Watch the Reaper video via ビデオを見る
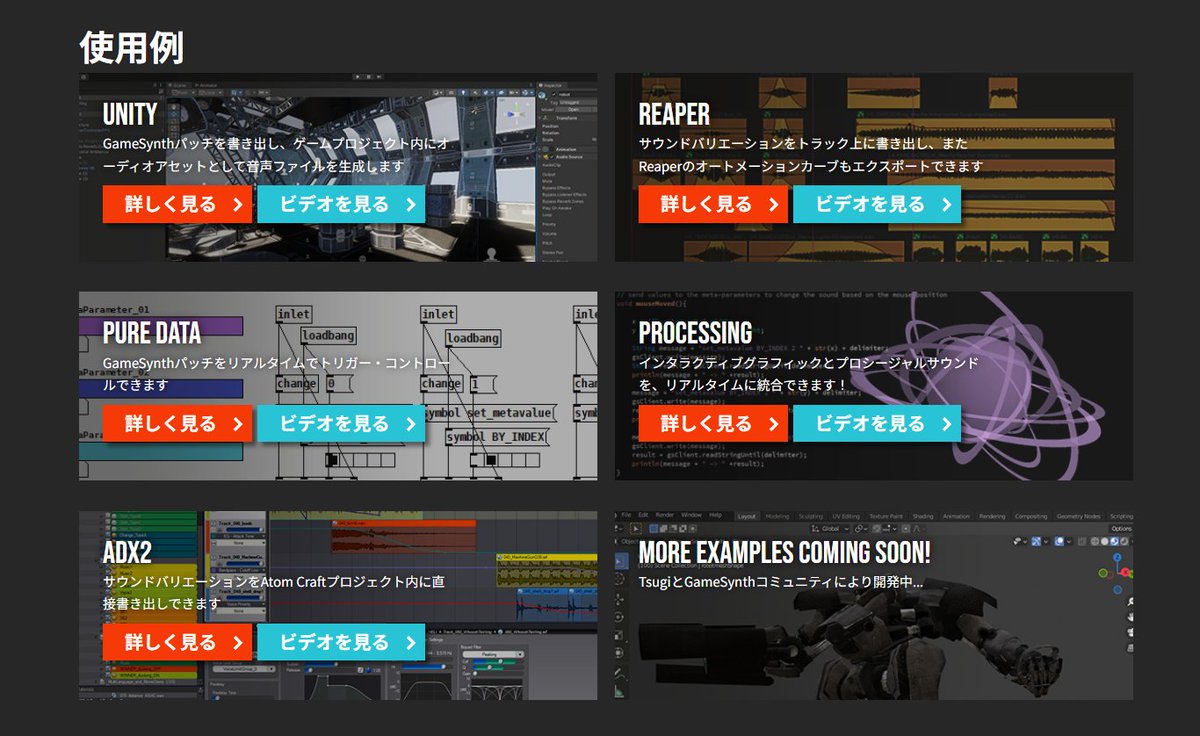The width and height of the screenshot is (1200, 736). (877, 204)
